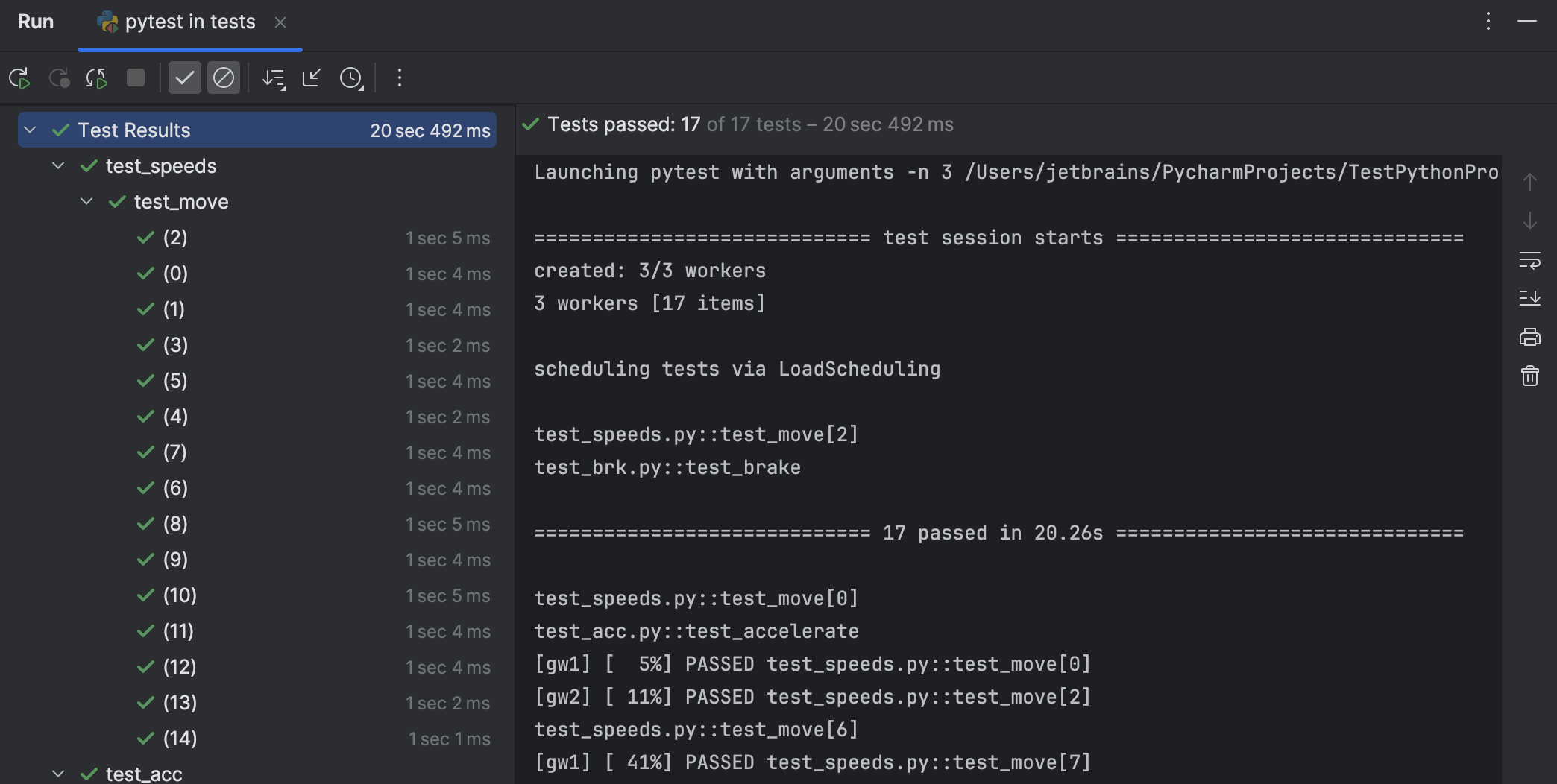Toggle Show Ignored tests filter
This screenshot has height=784, width=1557.
coord(223,78)
